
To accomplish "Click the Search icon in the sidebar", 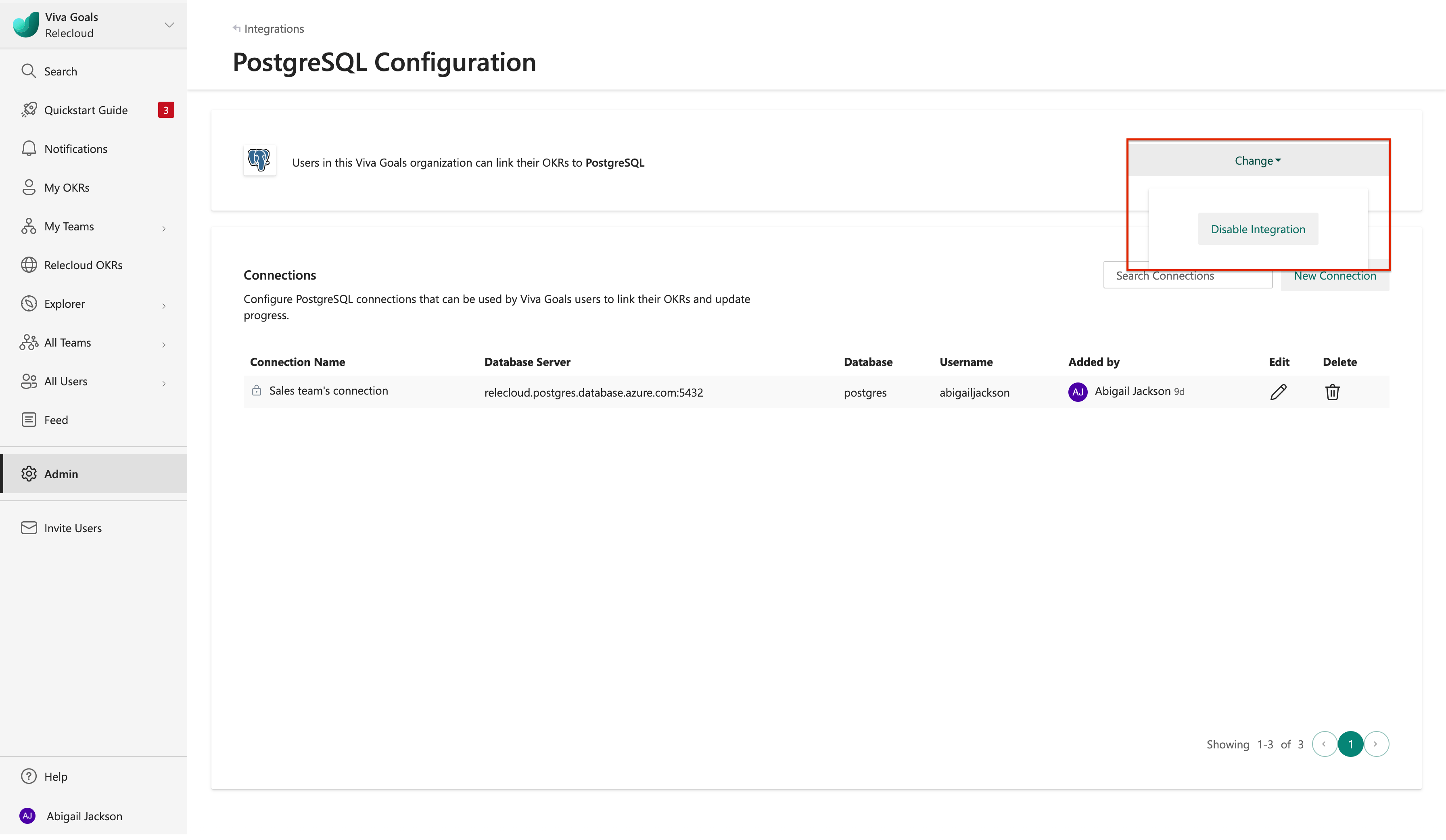I will (x=29, y=71).
